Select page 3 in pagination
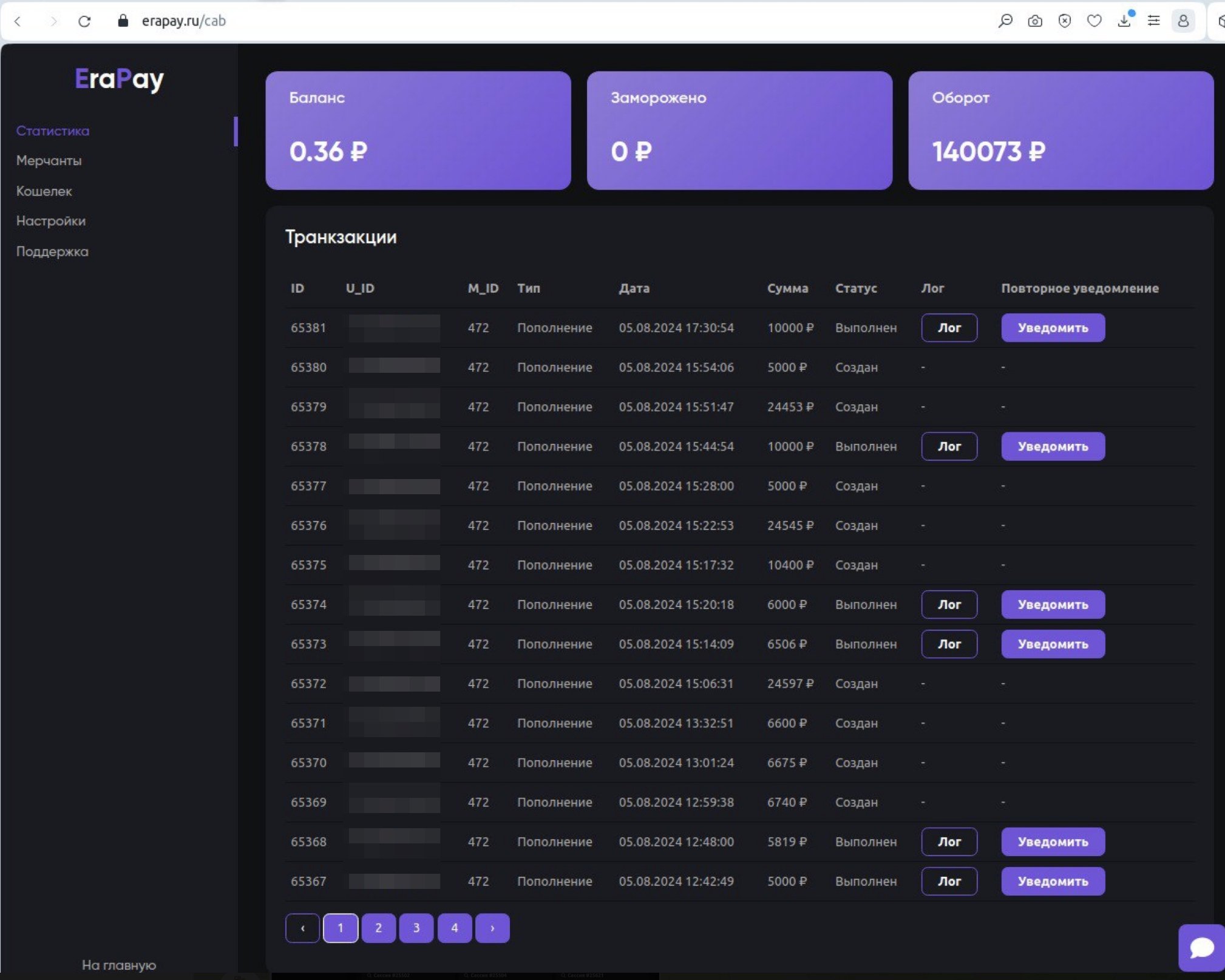The height and width of the screenshot is (980, 1225). 416,928
